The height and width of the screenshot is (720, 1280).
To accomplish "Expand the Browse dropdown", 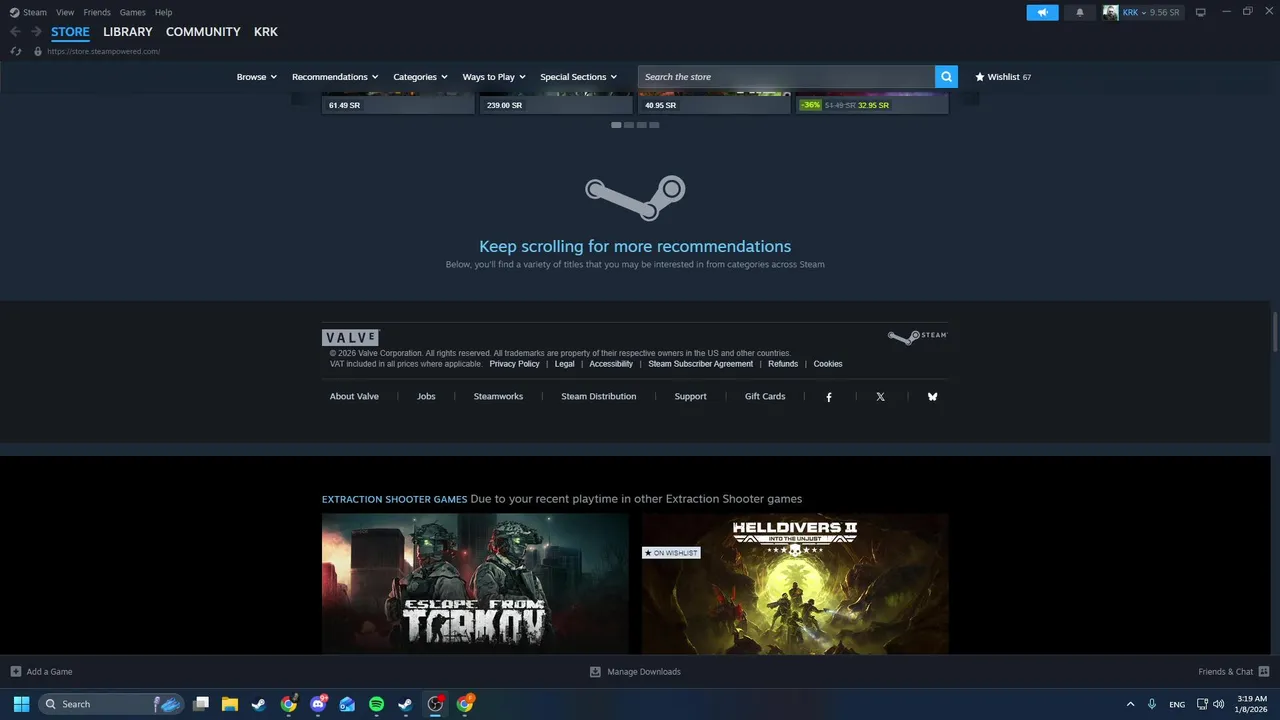I will pos(257,77).
